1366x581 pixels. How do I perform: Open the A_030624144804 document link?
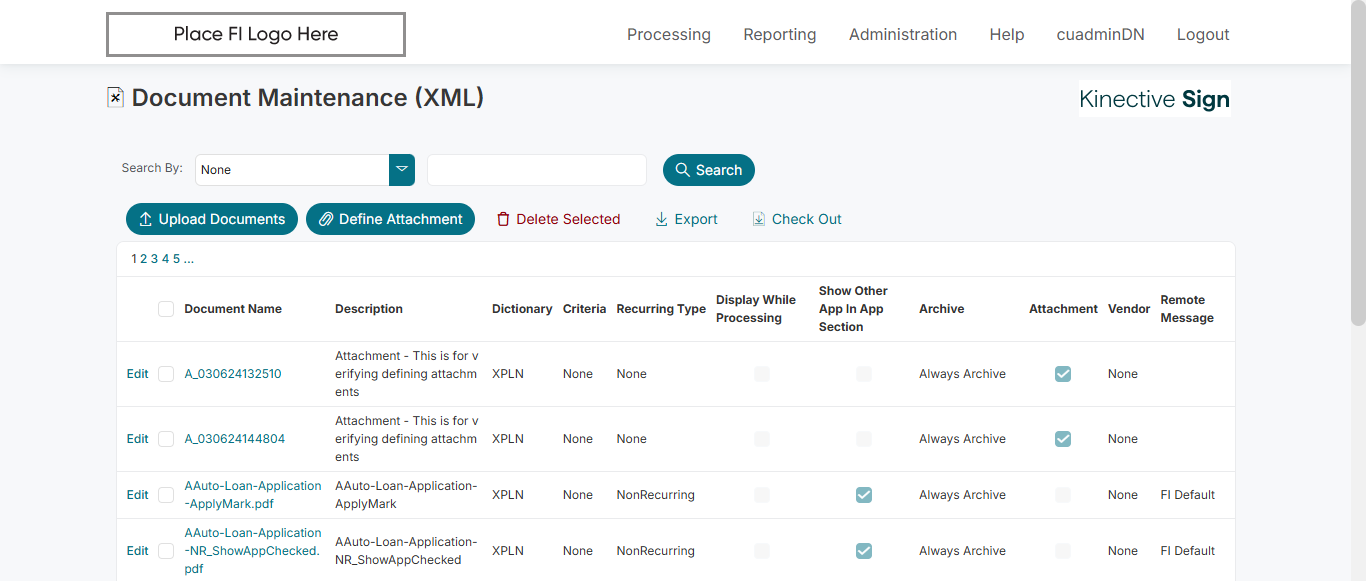233,439
